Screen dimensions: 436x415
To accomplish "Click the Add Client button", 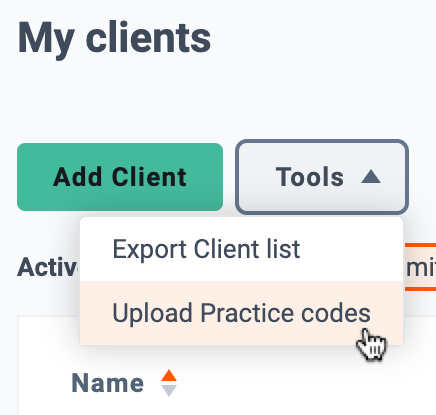I will click(120, 177).
